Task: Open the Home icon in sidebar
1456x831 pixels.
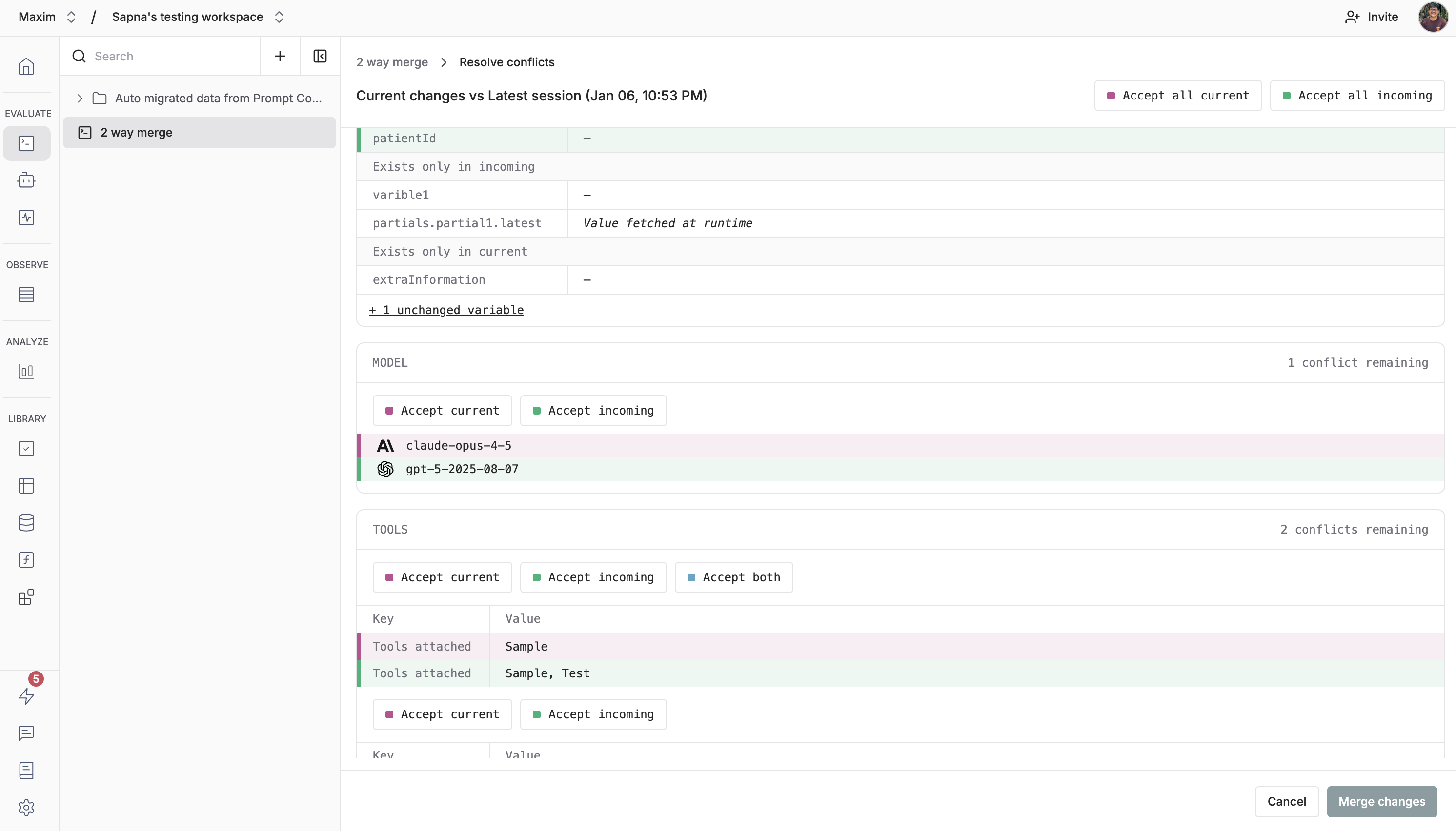Action: click(26, 67)
